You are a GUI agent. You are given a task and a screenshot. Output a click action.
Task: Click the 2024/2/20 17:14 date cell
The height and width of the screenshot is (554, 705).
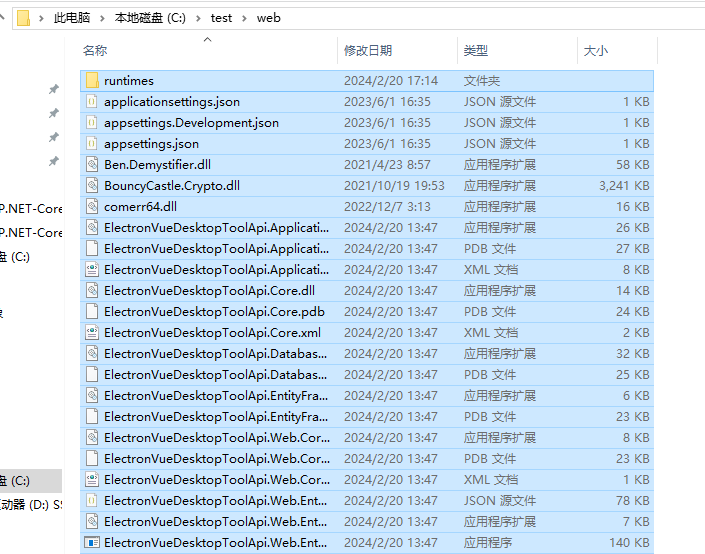click(x=391, y=80)
